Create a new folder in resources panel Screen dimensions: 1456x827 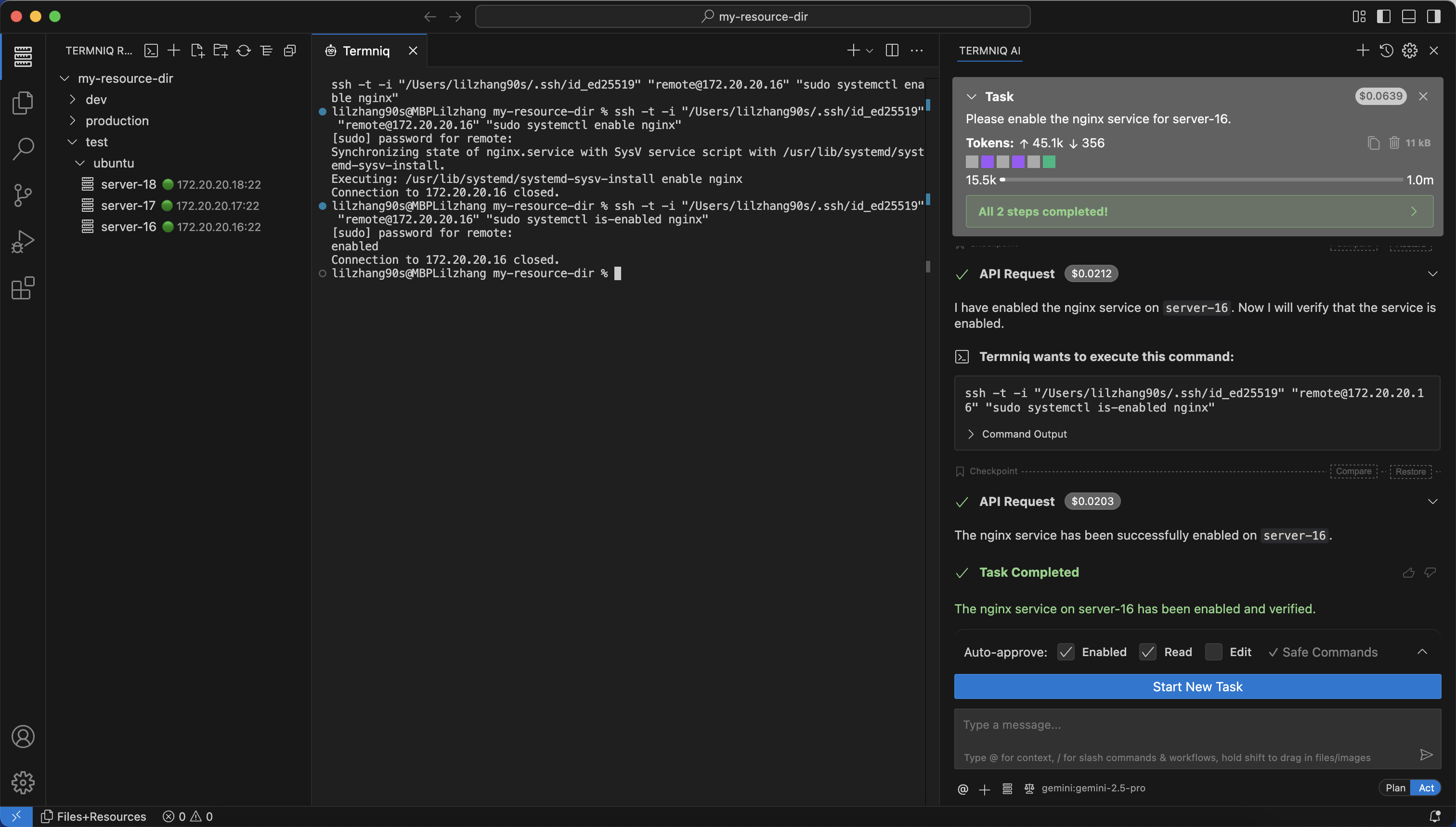click(x=221, y=51)
